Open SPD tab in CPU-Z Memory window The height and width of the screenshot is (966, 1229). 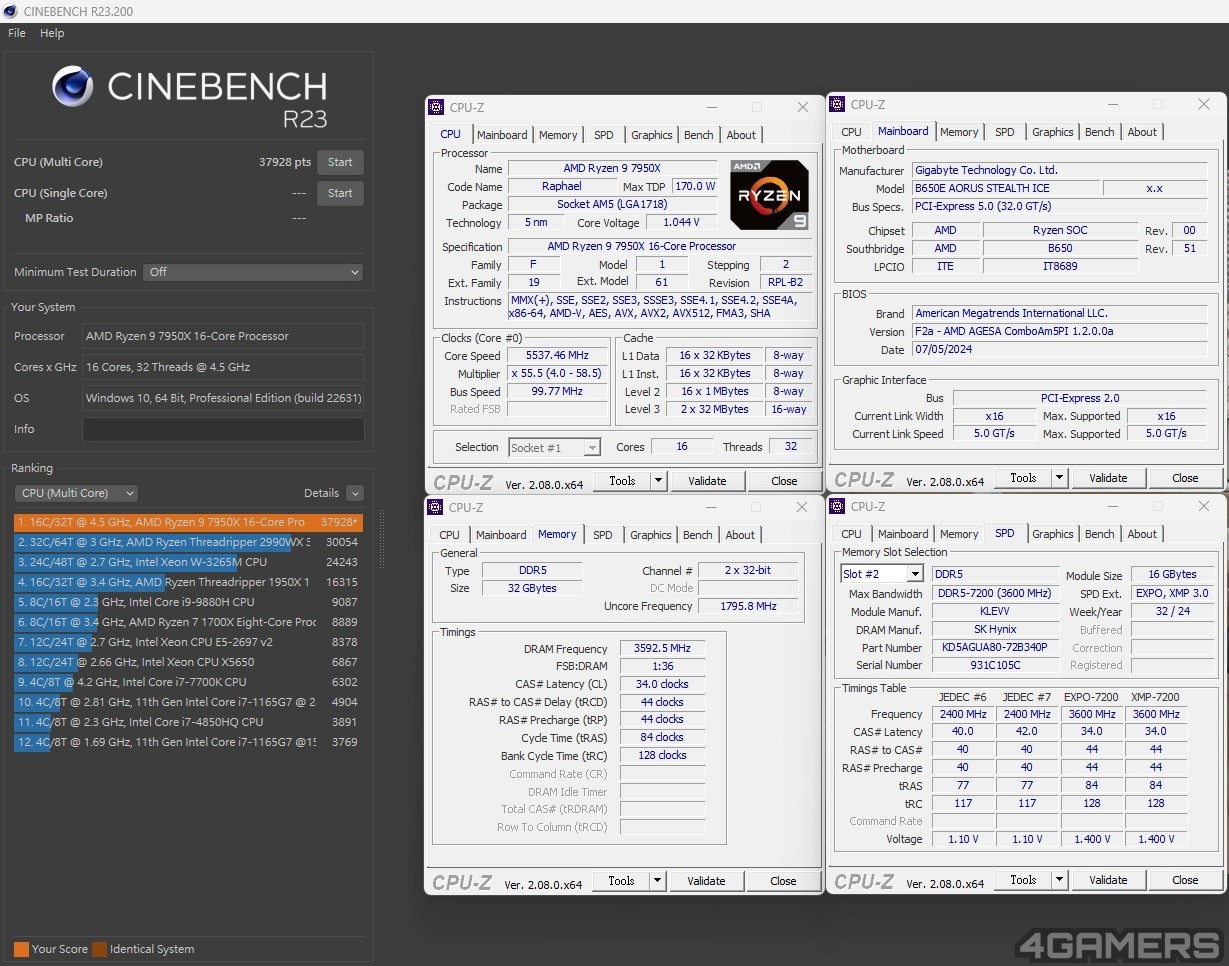coord(602,535)
